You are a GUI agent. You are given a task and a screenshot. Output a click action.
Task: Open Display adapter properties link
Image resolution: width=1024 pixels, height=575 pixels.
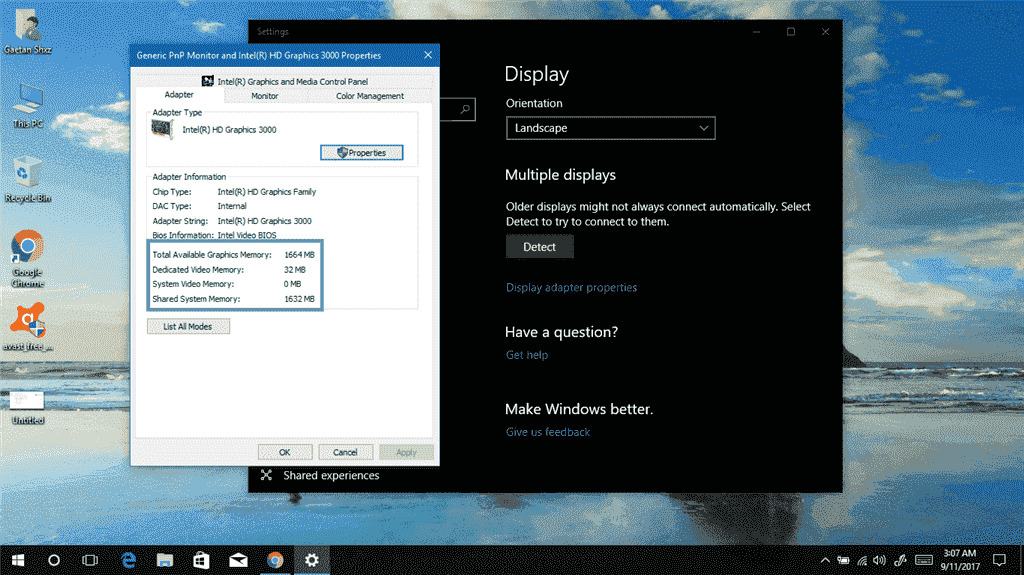click(571, 288)
